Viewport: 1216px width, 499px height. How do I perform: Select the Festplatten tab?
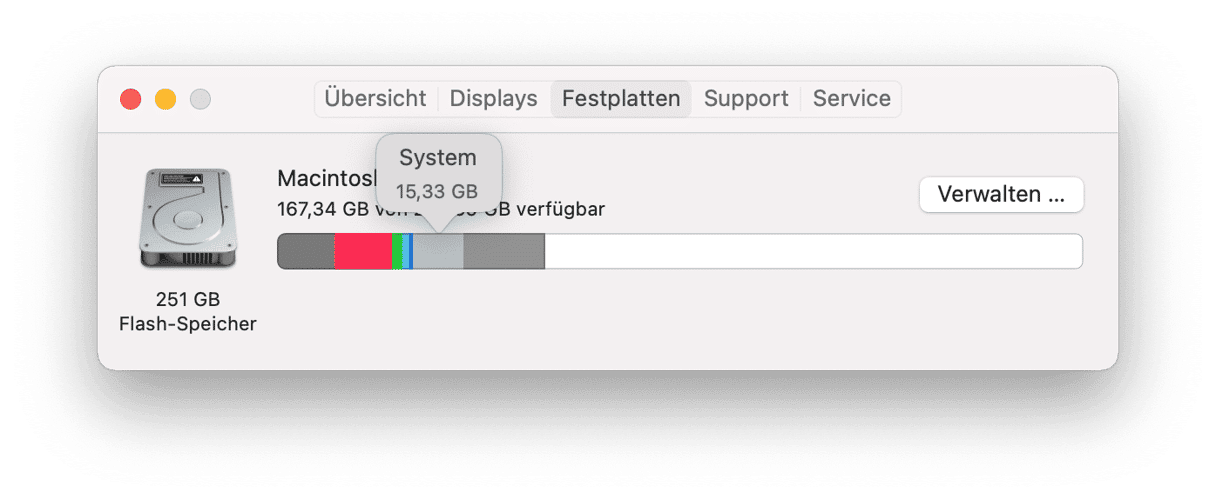621,99
